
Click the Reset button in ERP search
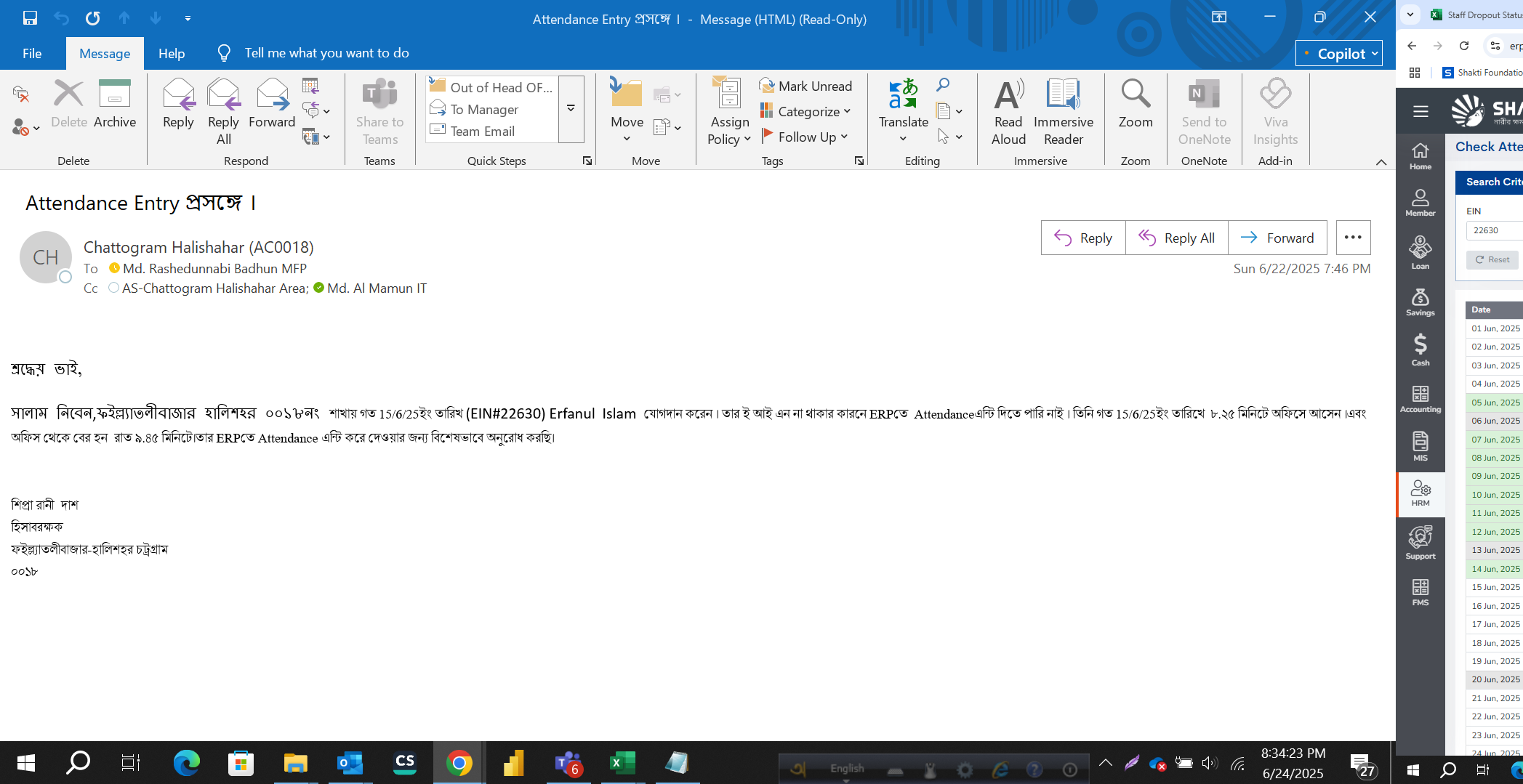[x=1492, y=259]
